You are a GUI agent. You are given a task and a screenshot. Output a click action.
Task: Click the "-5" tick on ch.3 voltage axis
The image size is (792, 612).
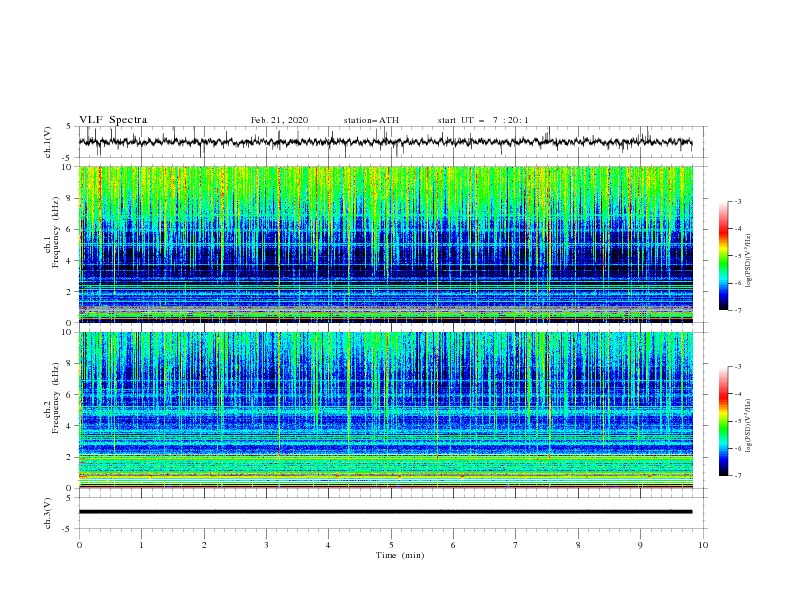68,529
